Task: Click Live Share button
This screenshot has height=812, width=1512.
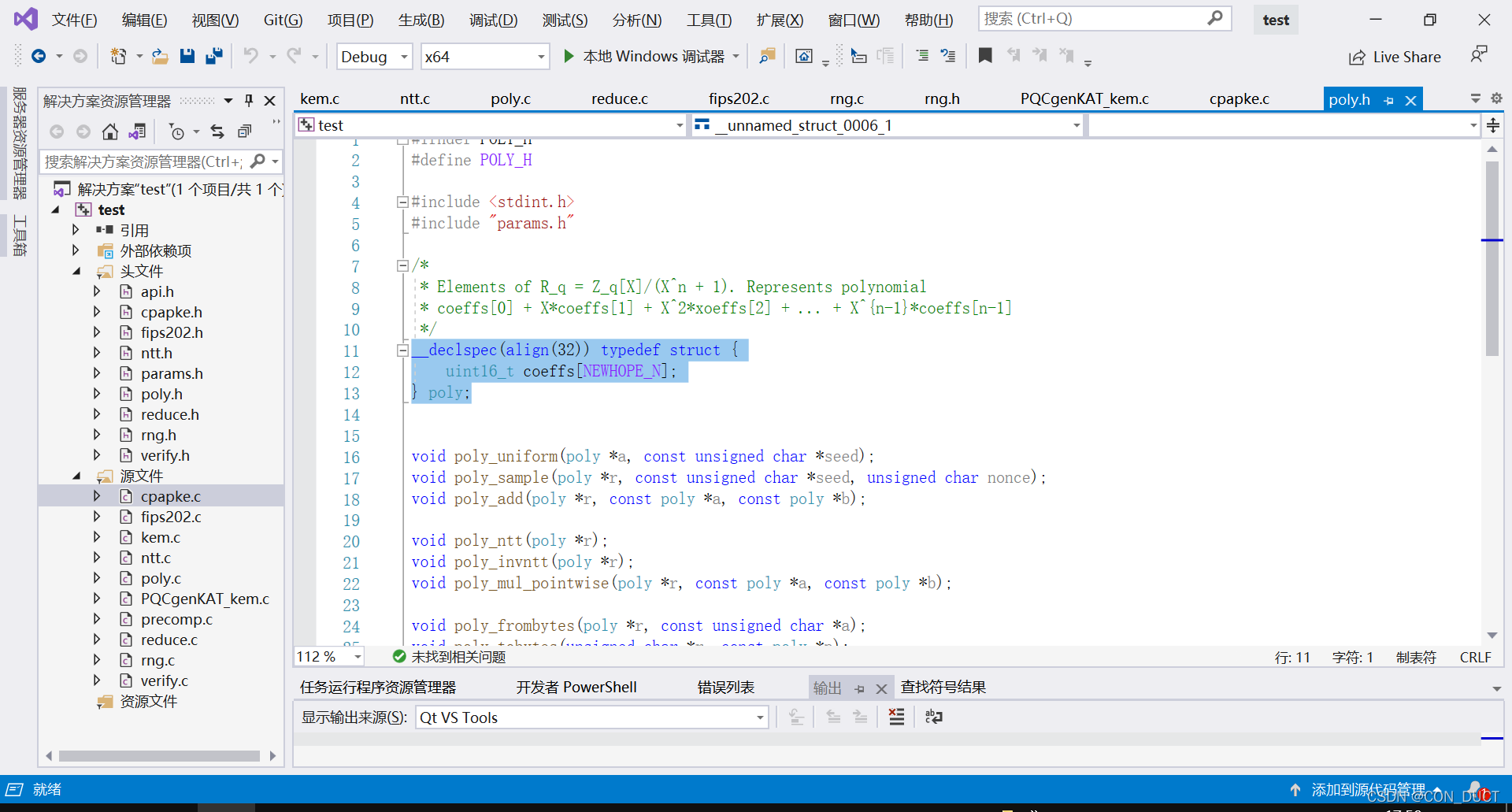Action: tap(1395, 57)
